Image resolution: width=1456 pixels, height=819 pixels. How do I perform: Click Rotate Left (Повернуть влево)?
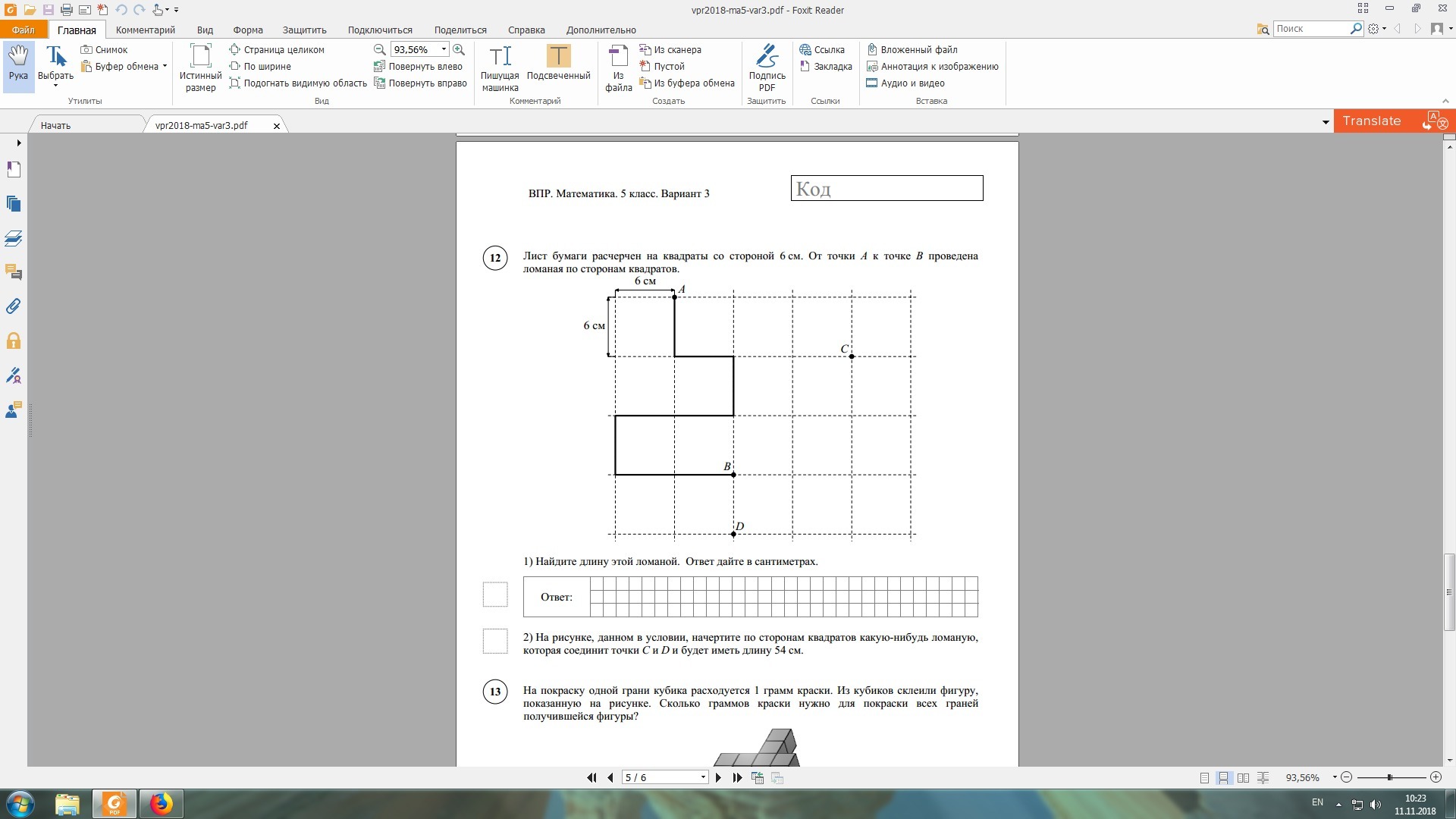click(x=418, y=67)
